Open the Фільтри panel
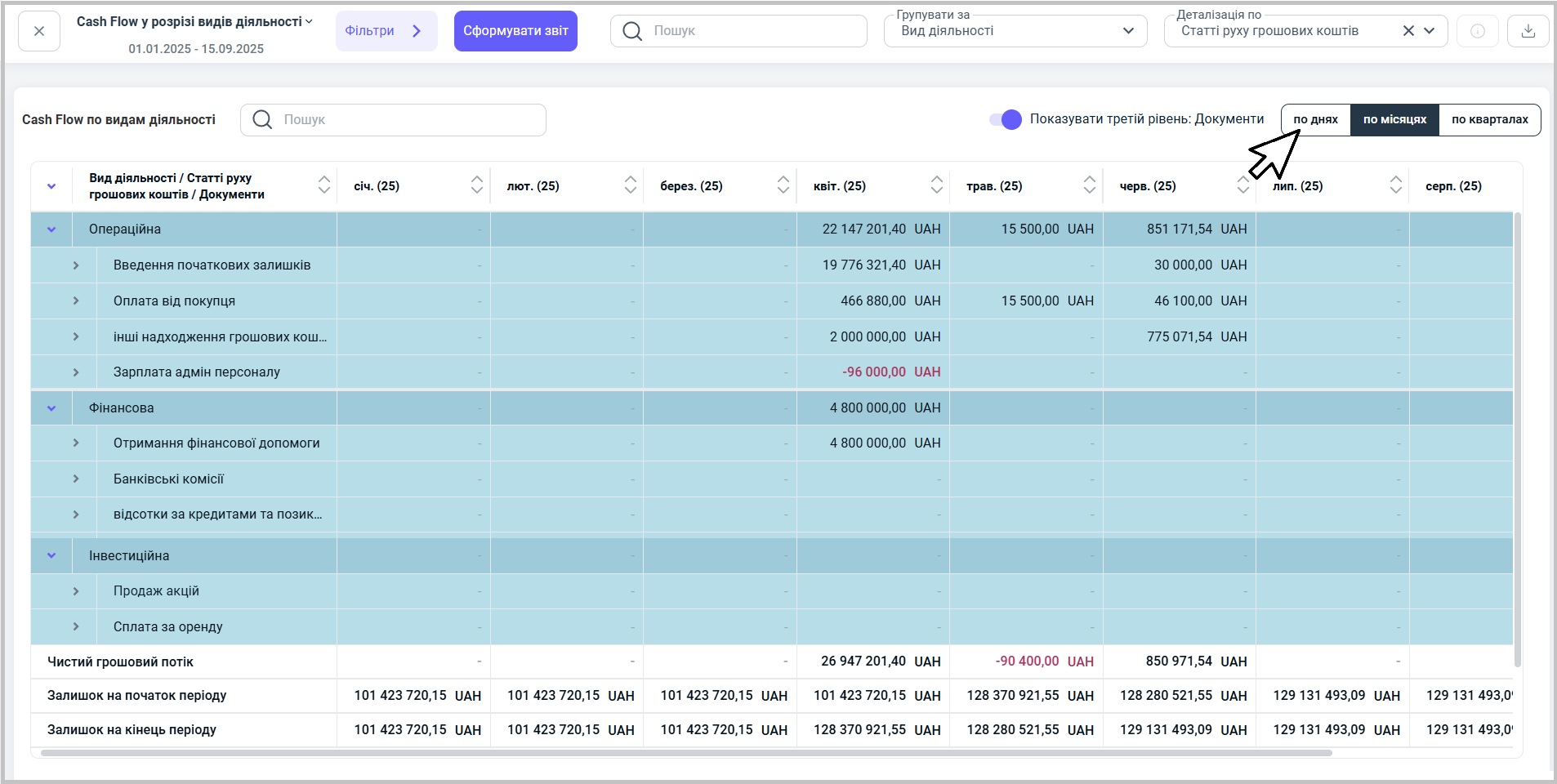The image size is (1557, 784). point(386,31)
